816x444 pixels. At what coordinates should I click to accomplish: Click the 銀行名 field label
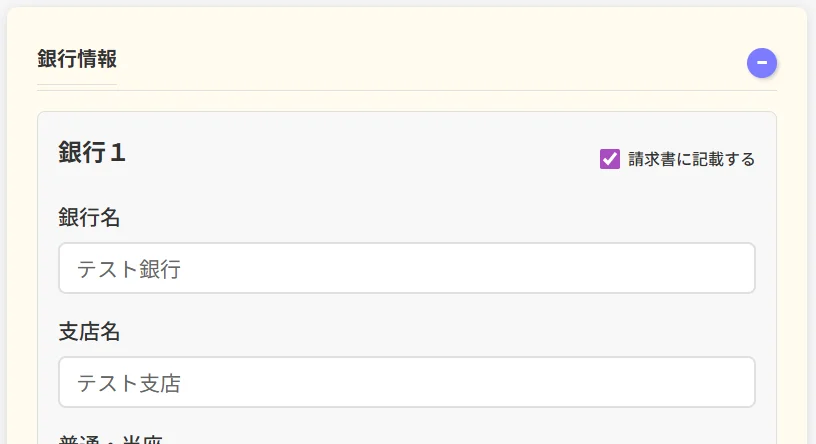pos(89,216)
